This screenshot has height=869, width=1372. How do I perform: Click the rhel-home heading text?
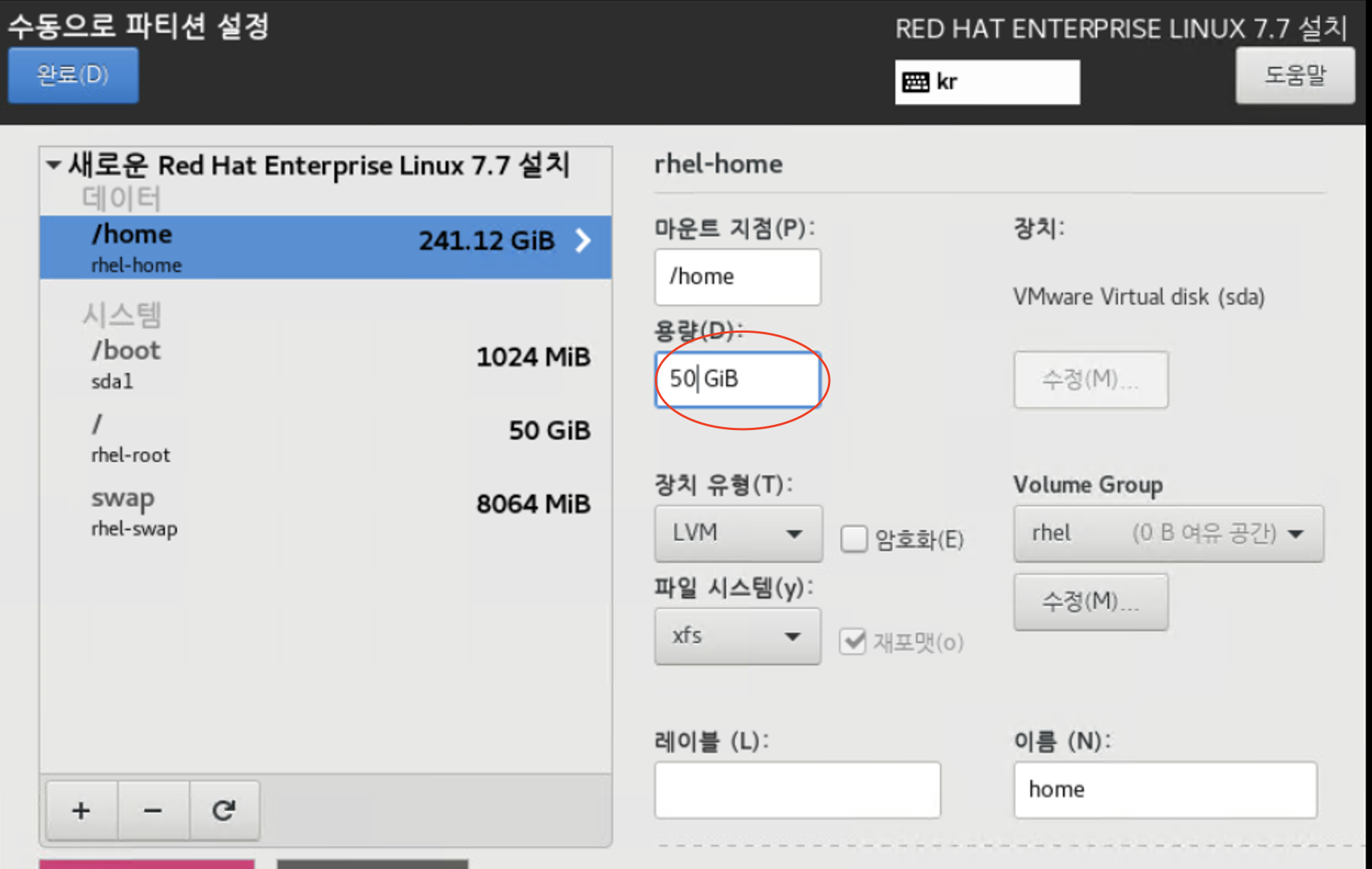pyautogui.click(x=718, y=164)
